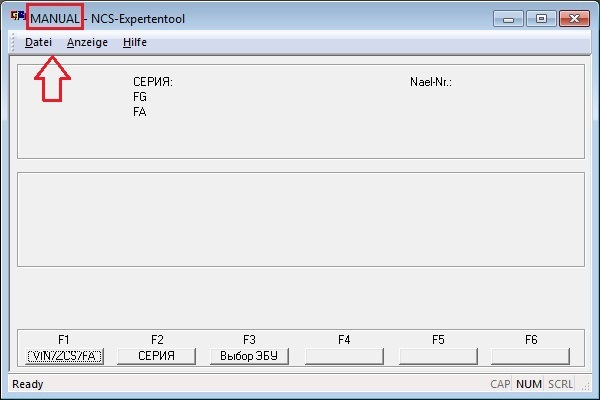Click the VIN/ZCS/FA button under F1

64,356
